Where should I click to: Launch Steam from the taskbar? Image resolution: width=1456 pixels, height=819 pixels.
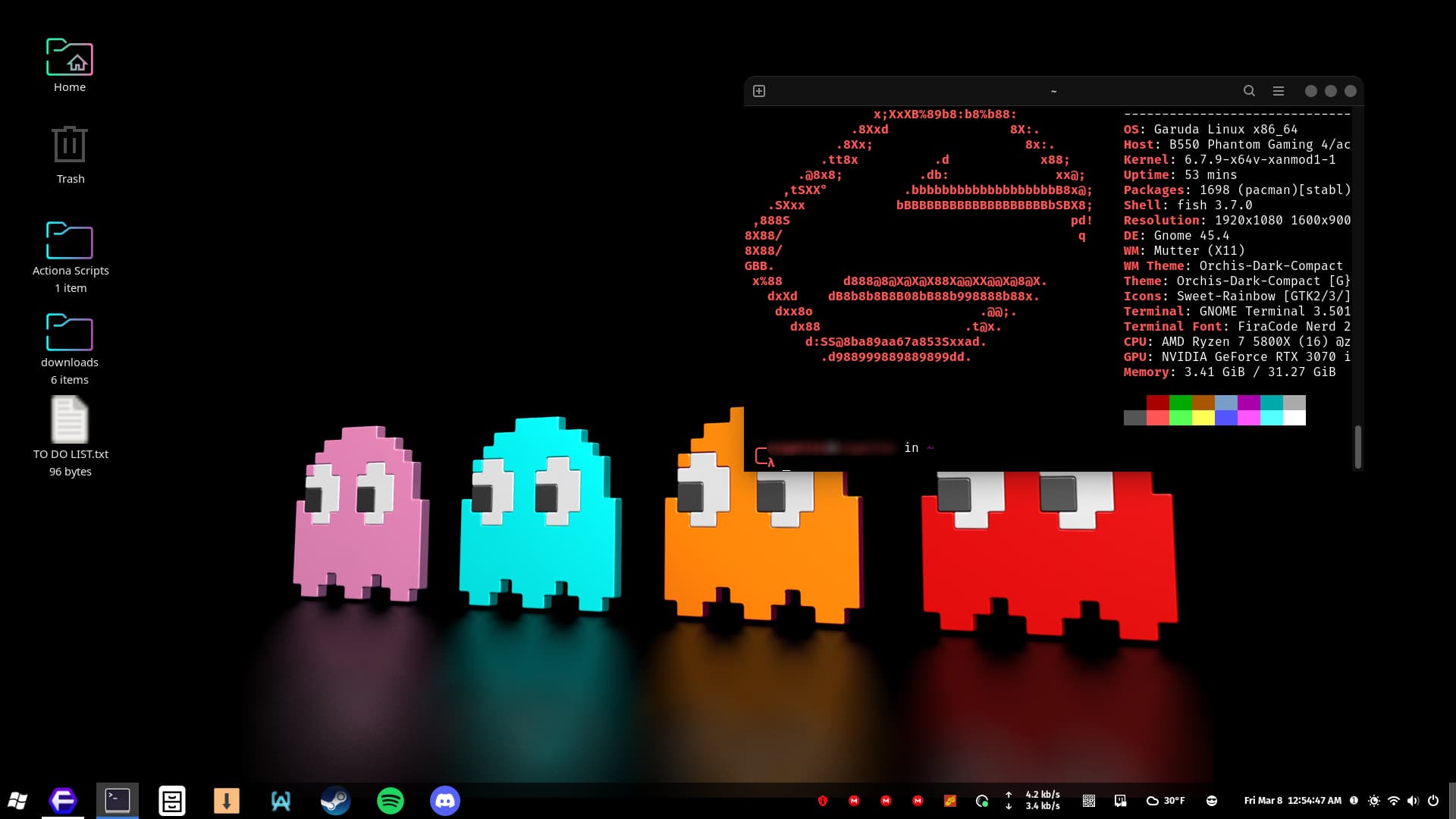[336, 801]
